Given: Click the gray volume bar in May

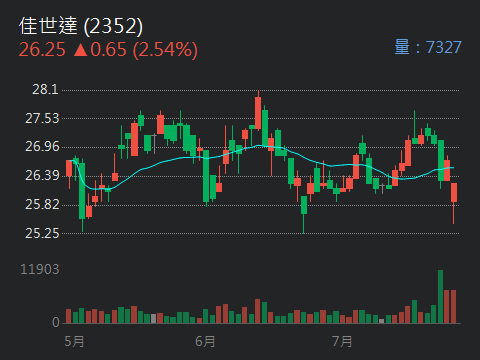Looking at the screenshot, I should tap(153, 319).
